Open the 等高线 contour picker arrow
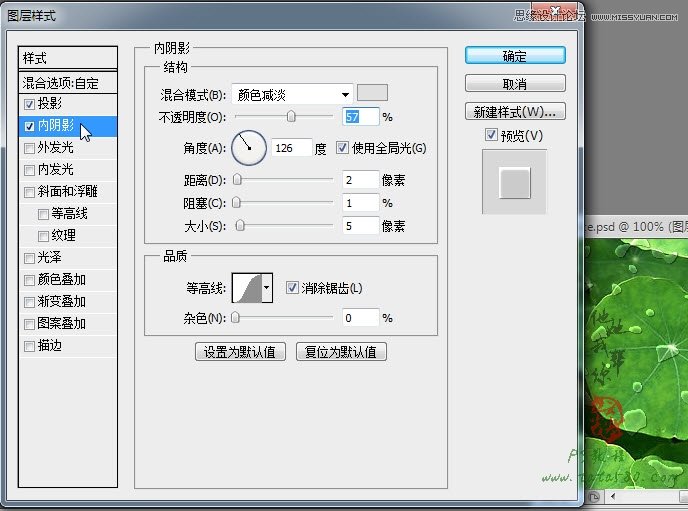 pyautogui.click(x=267, y=288)
